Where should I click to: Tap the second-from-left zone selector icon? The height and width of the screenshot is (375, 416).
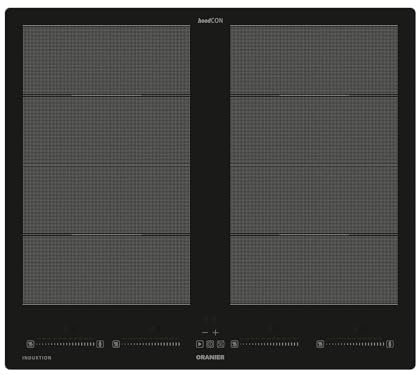click(116, 344)
